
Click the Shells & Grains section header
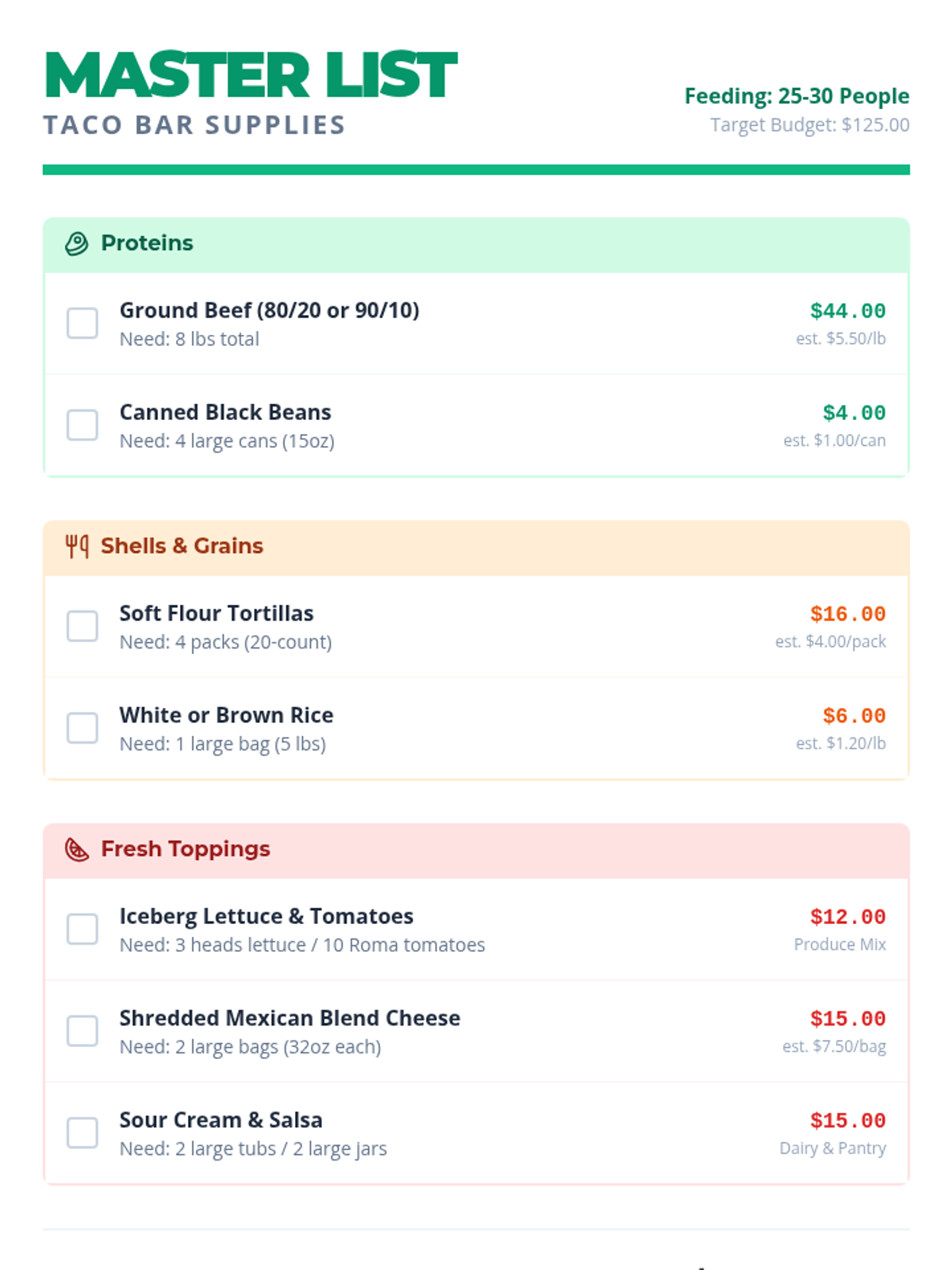(x=182, y=546)
